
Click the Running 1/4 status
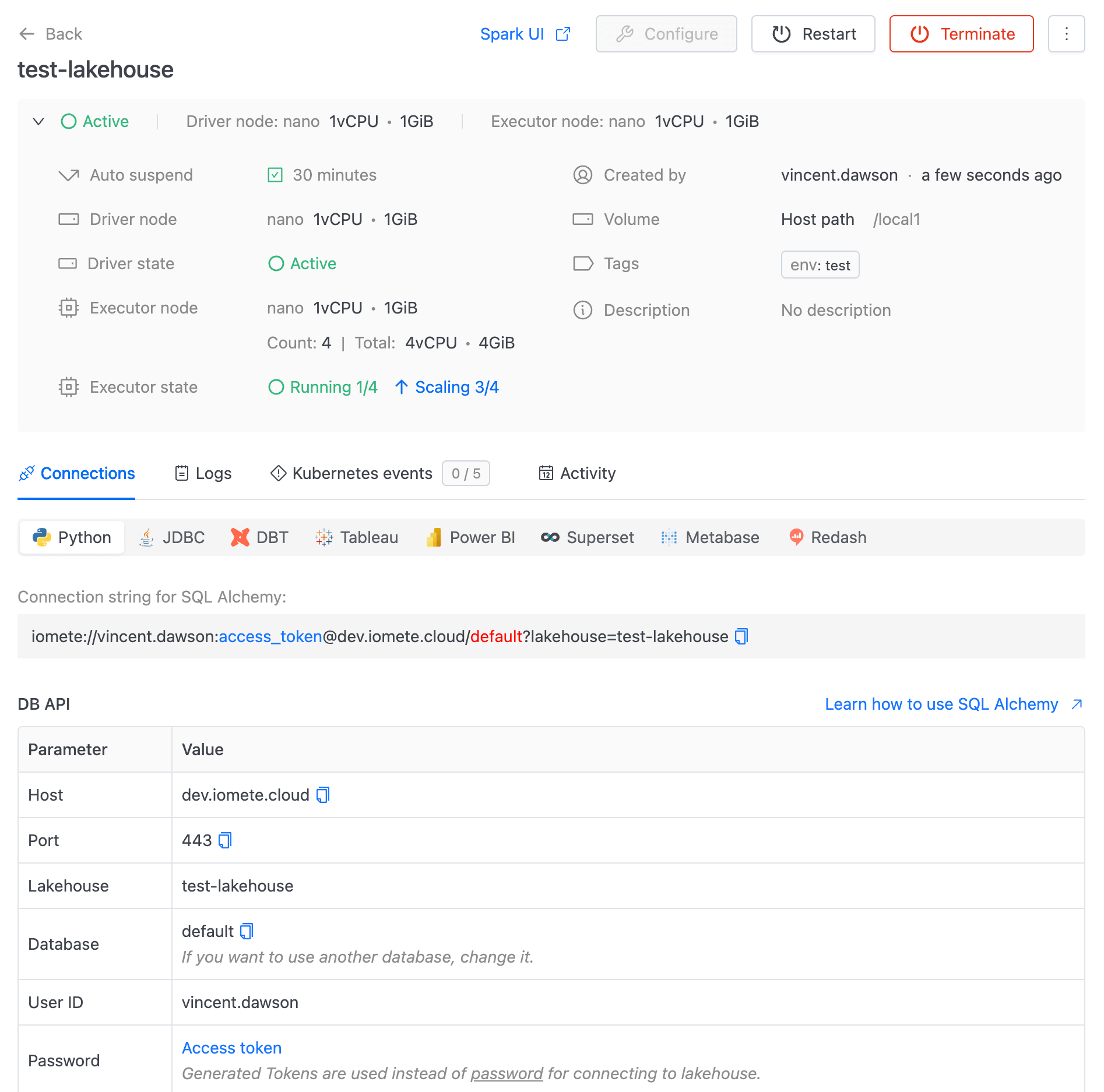pyautogui.click(x=323, y=387)
